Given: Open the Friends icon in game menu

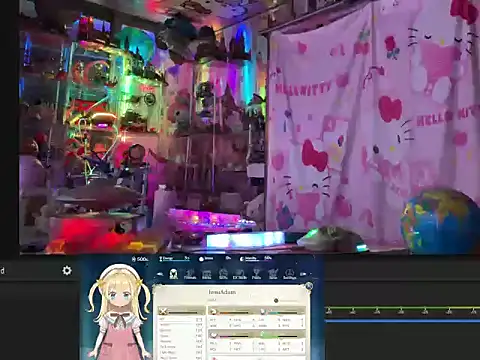Looking at the screenshot, I should (x=190, y=274).
